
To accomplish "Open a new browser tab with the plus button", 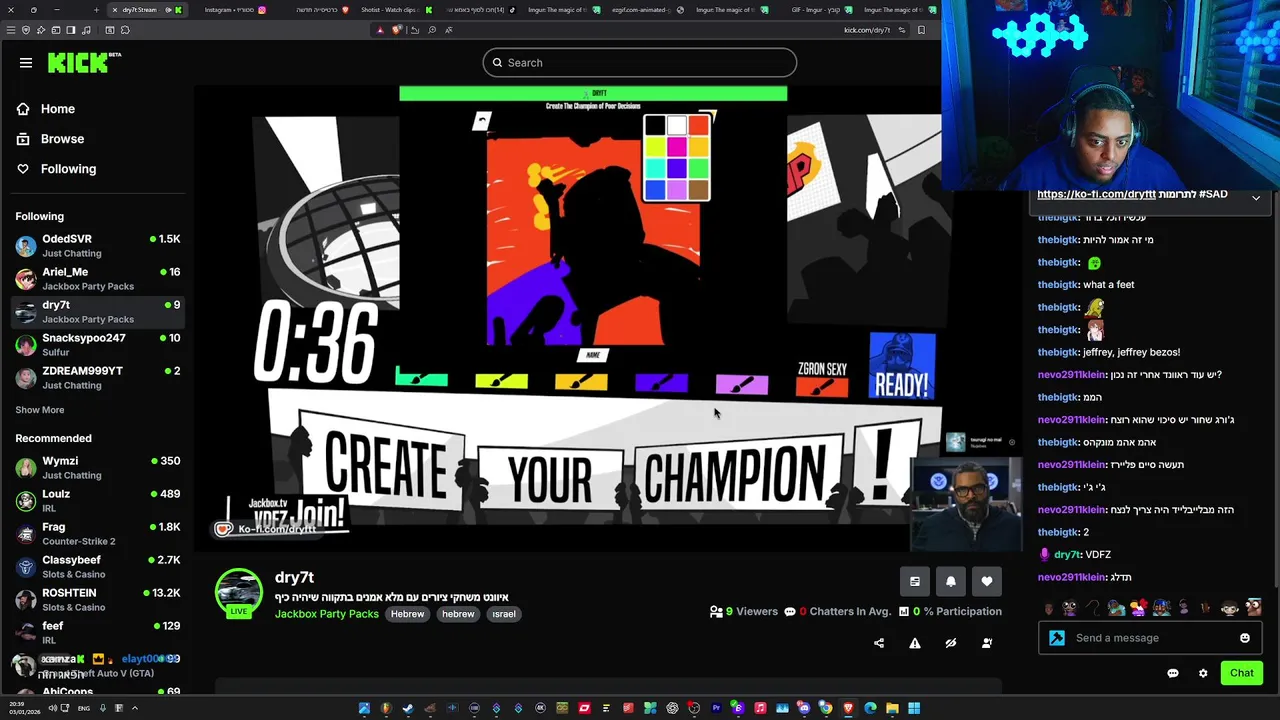I will pos(96,10).
